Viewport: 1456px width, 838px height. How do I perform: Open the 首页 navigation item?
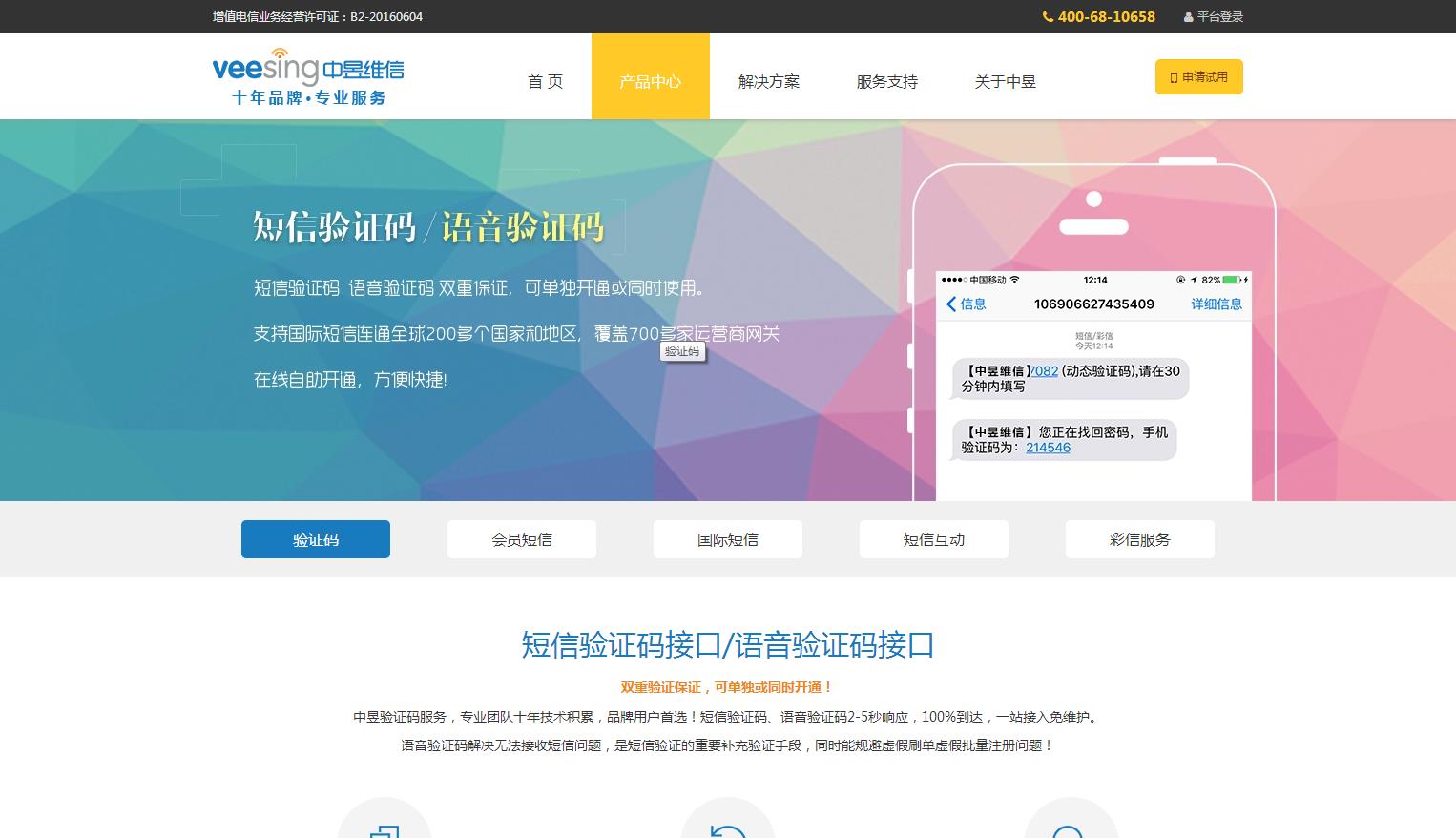[x=545, y=82]
